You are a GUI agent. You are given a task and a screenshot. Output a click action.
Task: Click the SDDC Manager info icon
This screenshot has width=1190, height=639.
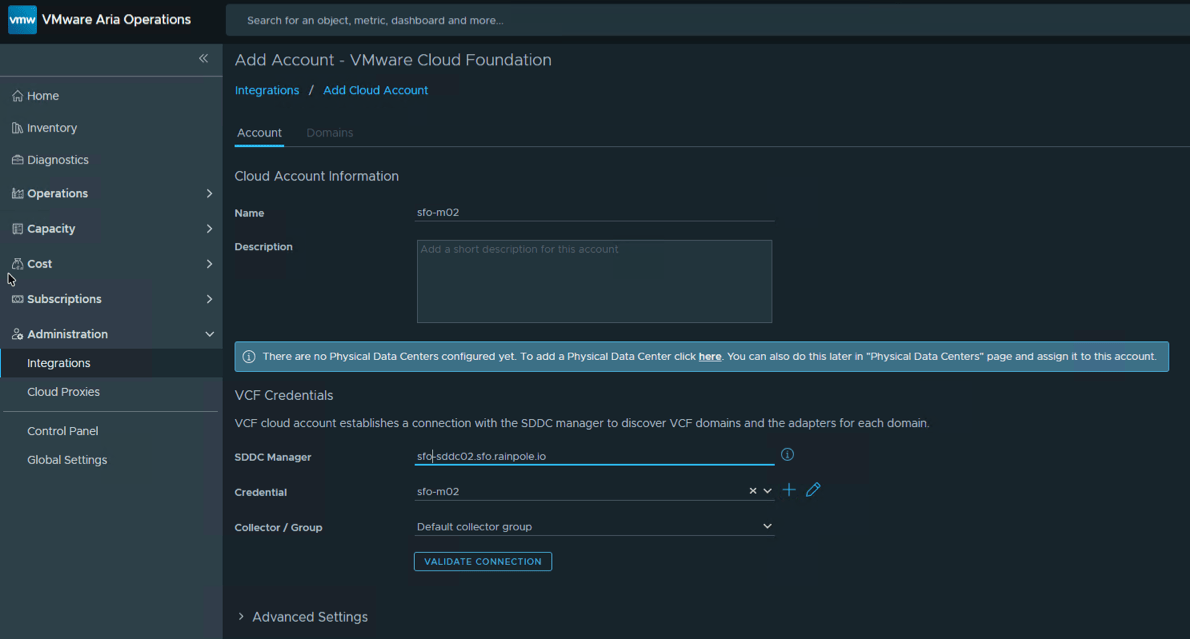787,455
